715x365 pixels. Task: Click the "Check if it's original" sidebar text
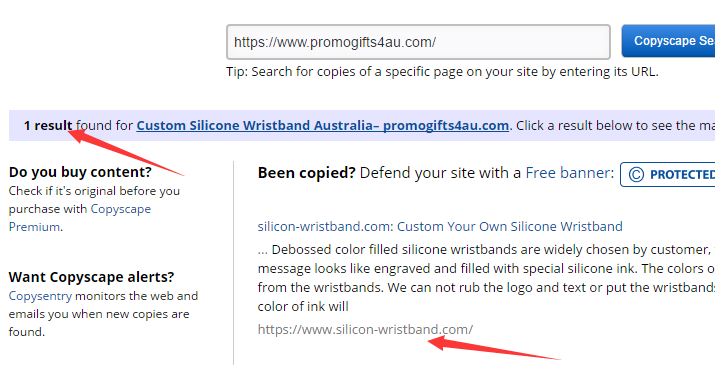point(94,191)
